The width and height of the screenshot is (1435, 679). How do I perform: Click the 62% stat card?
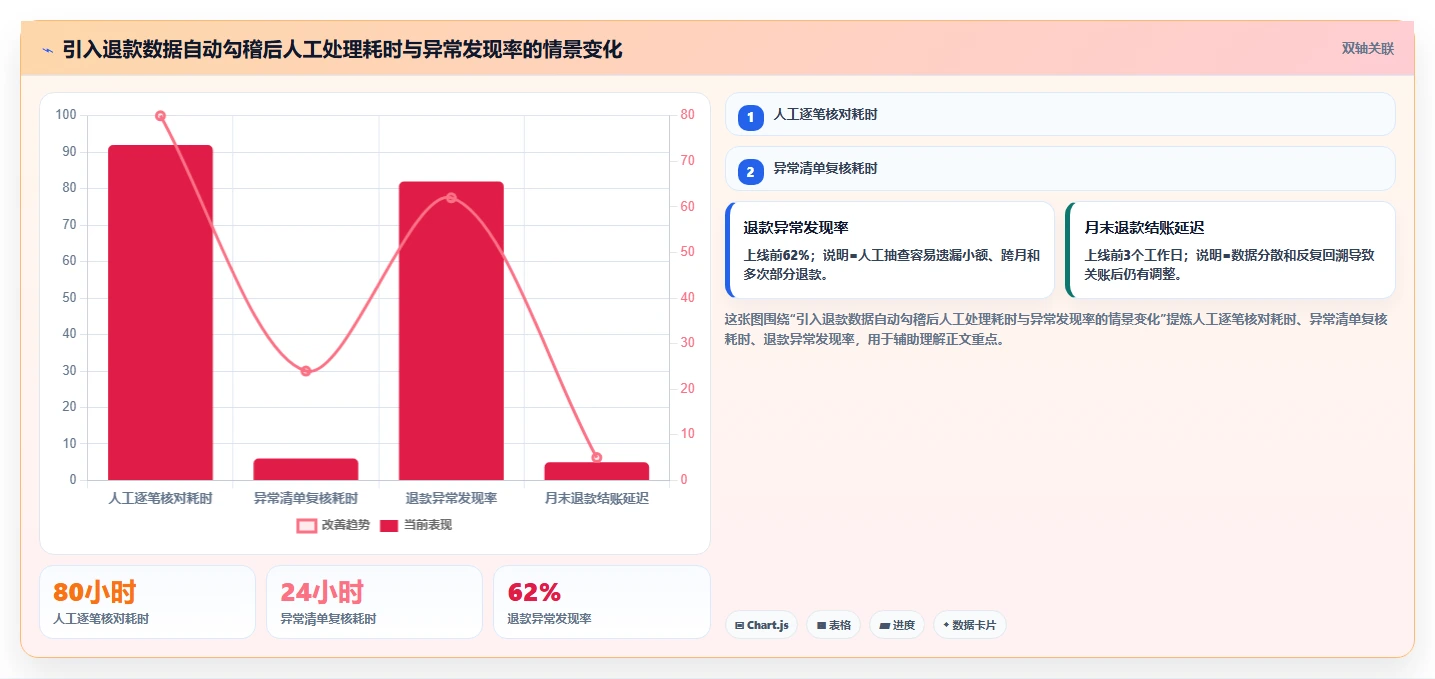(x=602, y=602)
